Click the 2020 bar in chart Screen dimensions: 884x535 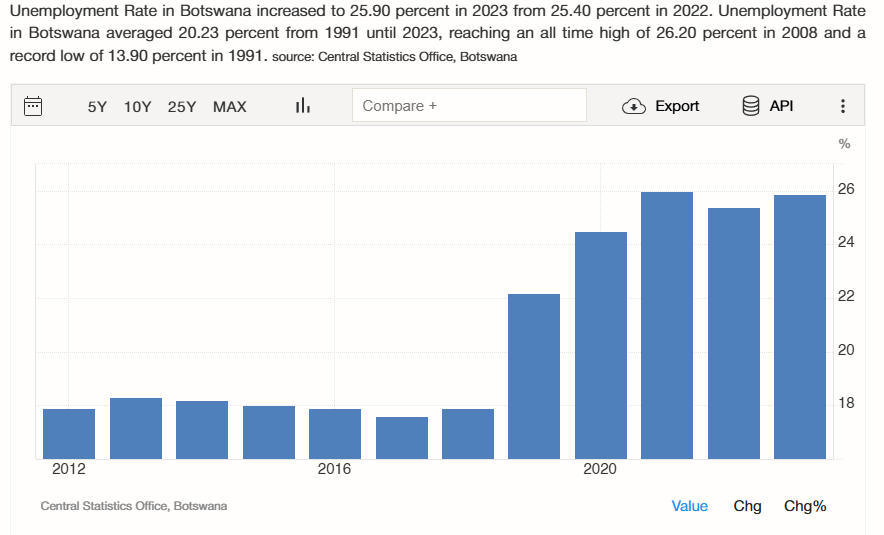(x=601, y=345)
